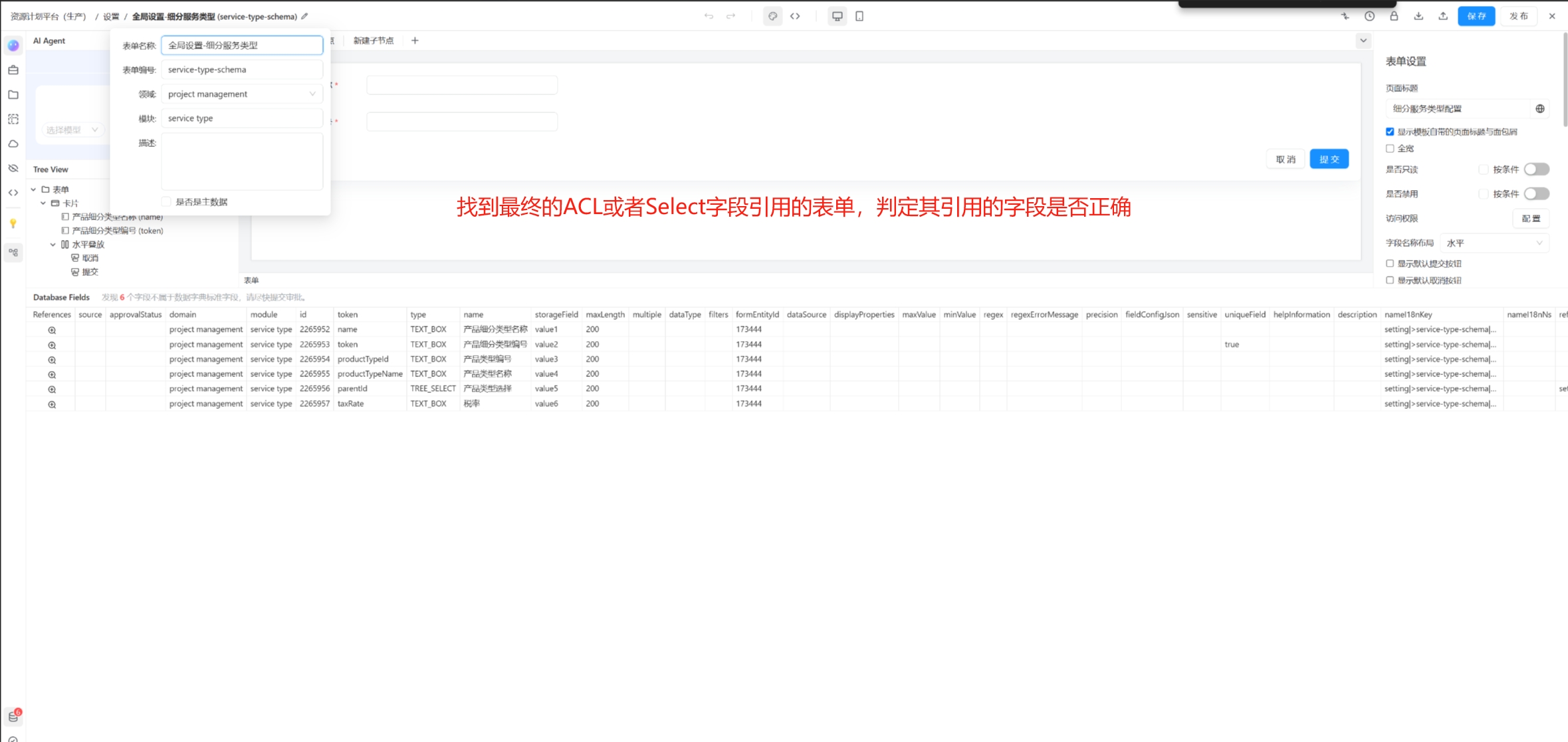Enable the 全宽 checkbox
This screenshot has height=742, width=1568.
[x=1390, y=148]
